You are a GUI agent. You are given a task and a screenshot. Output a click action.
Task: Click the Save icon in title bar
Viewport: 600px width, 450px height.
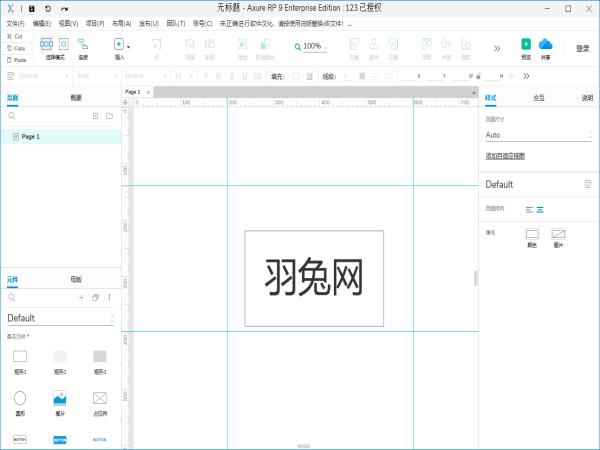(31, 8)
